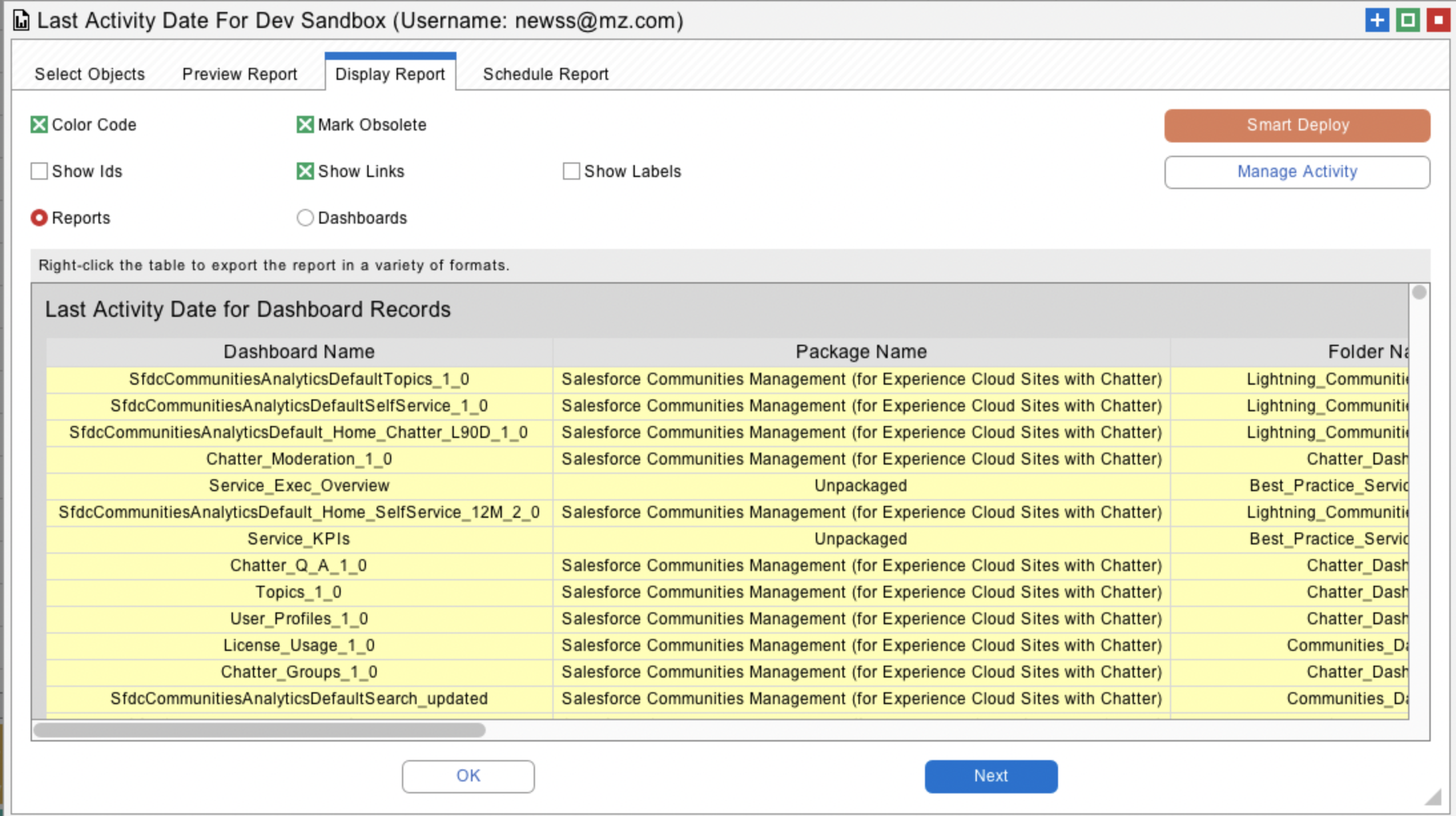Enable the Show Ids checkbox
This screenshot has width=1456, height=816.
(39, 171)
